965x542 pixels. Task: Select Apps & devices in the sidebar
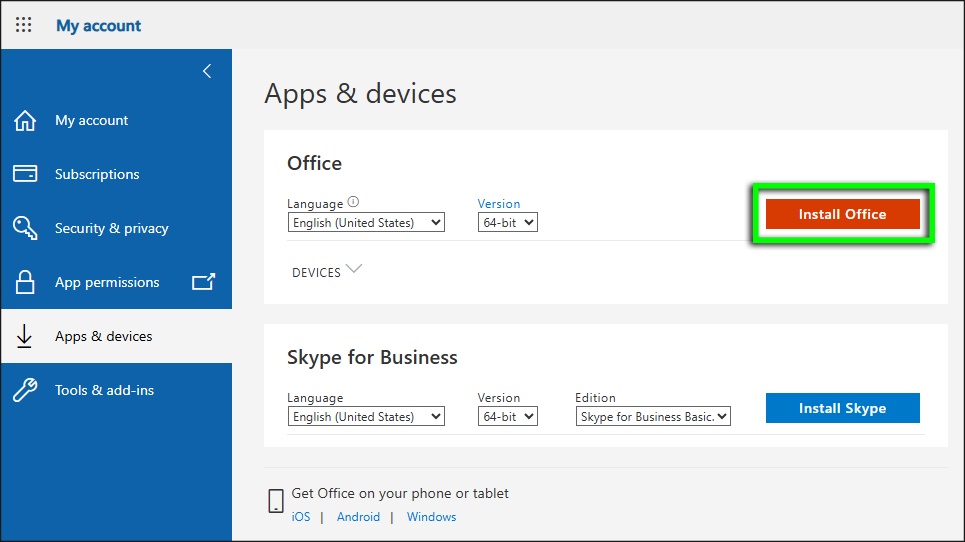[104, 336]
